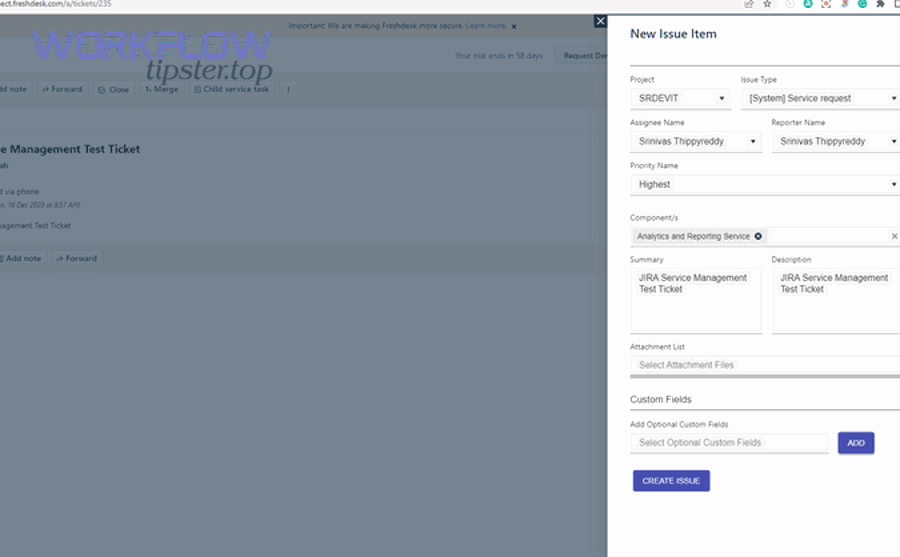Open the Assignee Name dropdown
This screenshot has width=900, height=557.
696,141
